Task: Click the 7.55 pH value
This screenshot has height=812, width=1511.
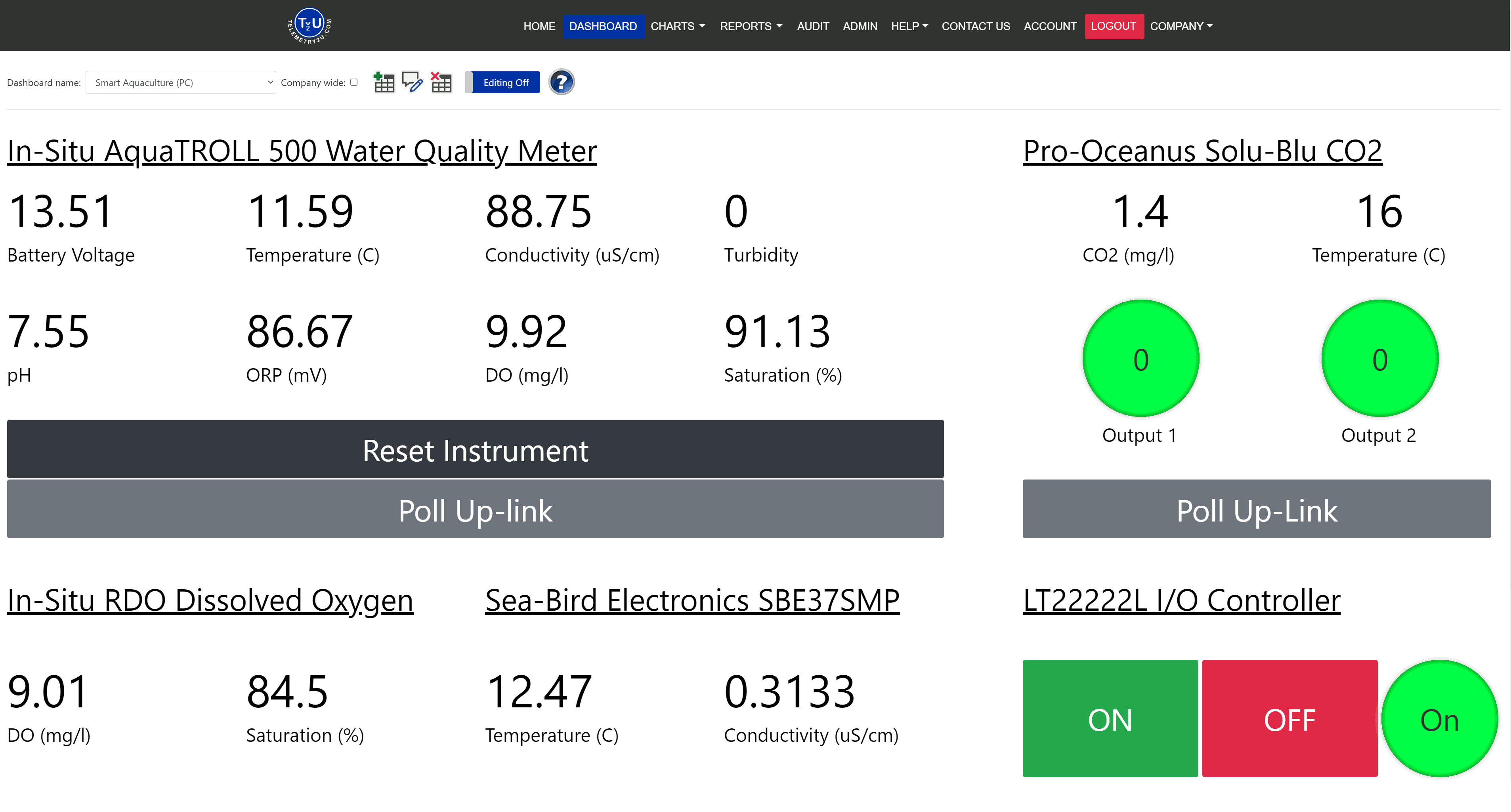Action: click(48, 331)
